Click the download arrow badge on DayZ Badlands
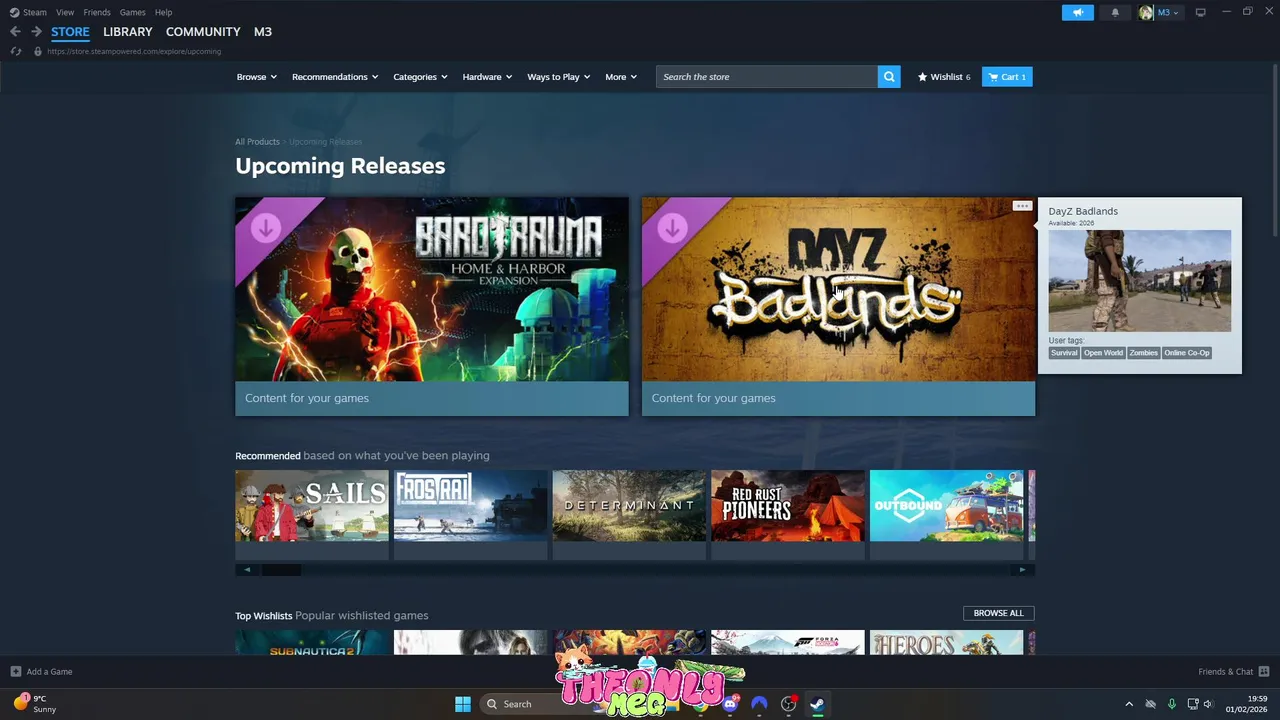The image size is (1280, 720). click(672, 227)
